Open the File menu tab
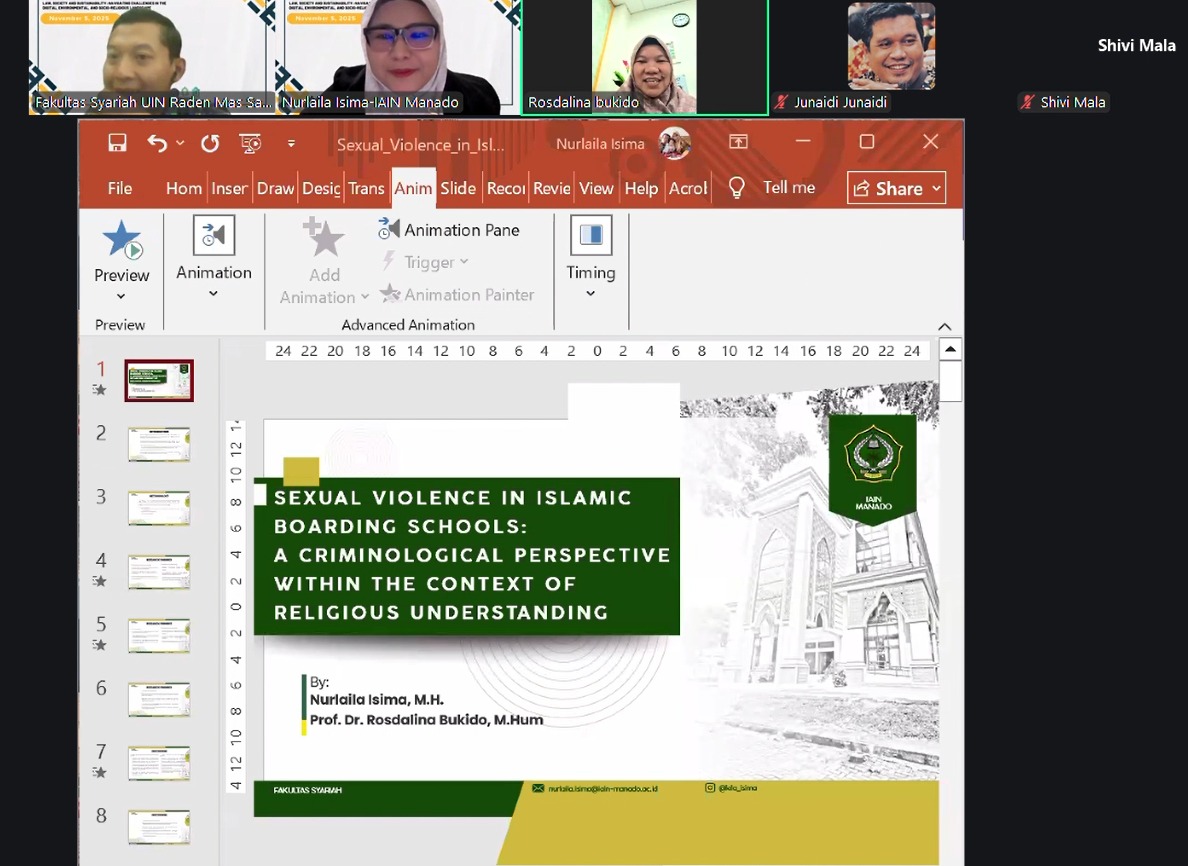Screen dimensions: 1188x866 [x=120, y=188]
